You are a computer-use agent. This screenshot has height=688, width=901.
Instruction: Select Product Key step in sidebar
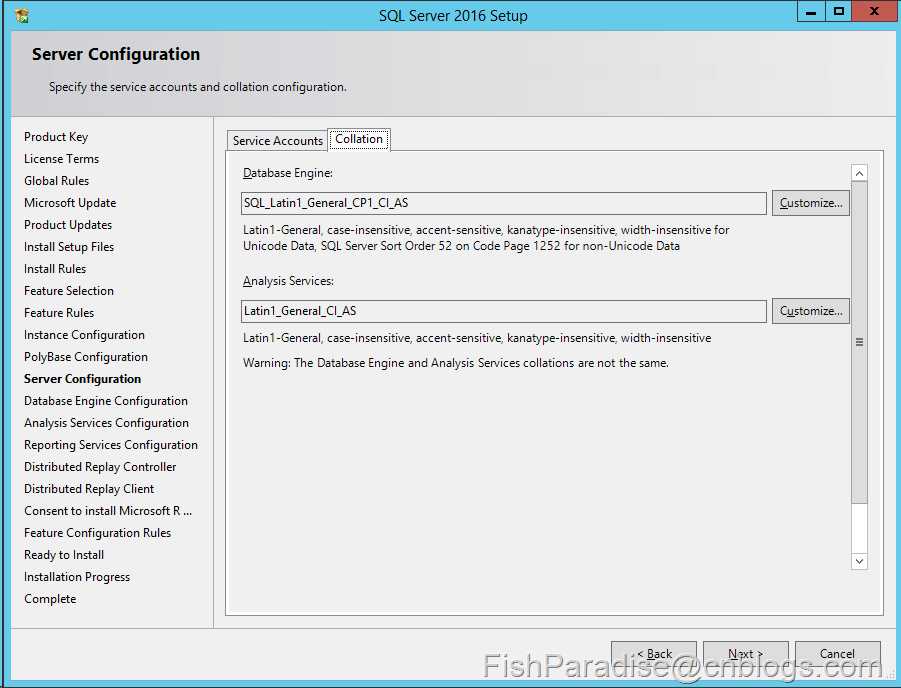[56, 137]
